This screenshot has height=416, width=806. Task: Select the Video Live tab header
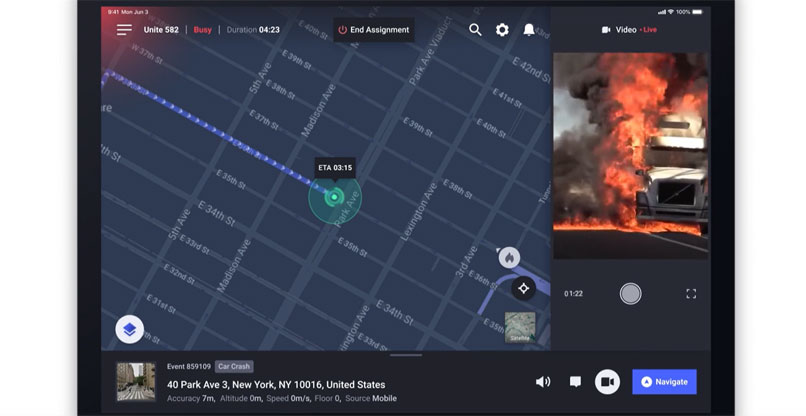tap(632, 30)
